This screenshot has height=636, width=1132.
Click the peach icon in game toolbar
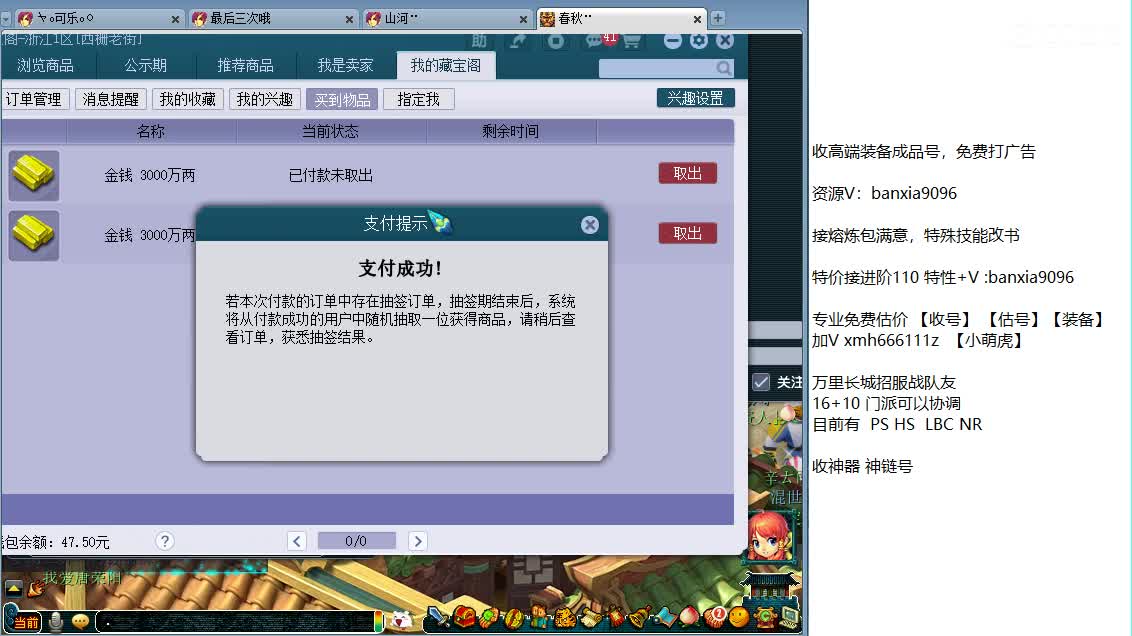(x=689, y=617)
